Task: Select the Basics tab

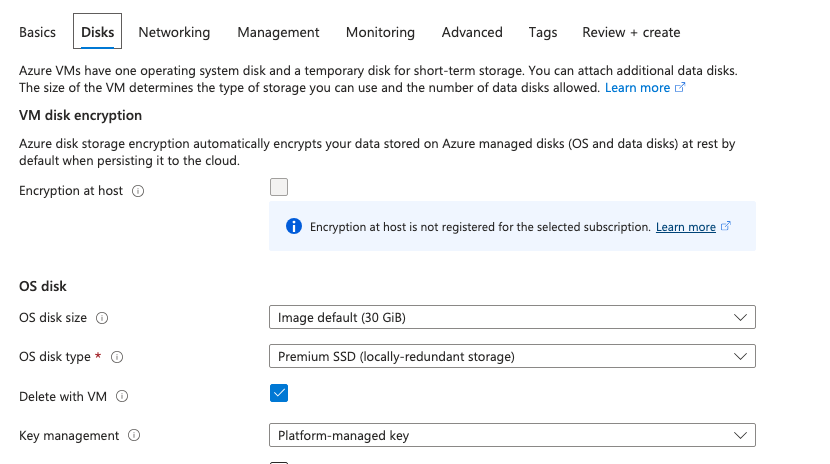Action: 37,32
